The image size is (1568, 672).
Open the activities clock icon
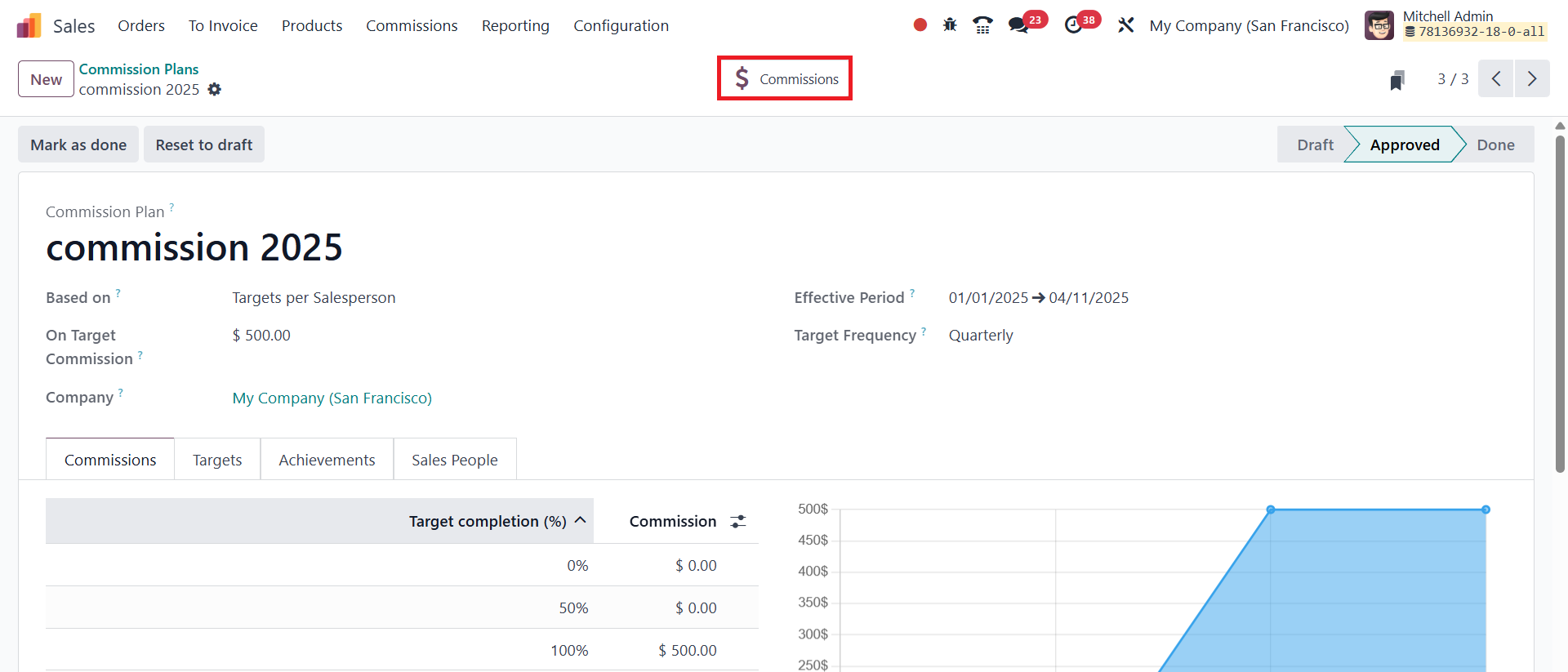[1073, 25]
